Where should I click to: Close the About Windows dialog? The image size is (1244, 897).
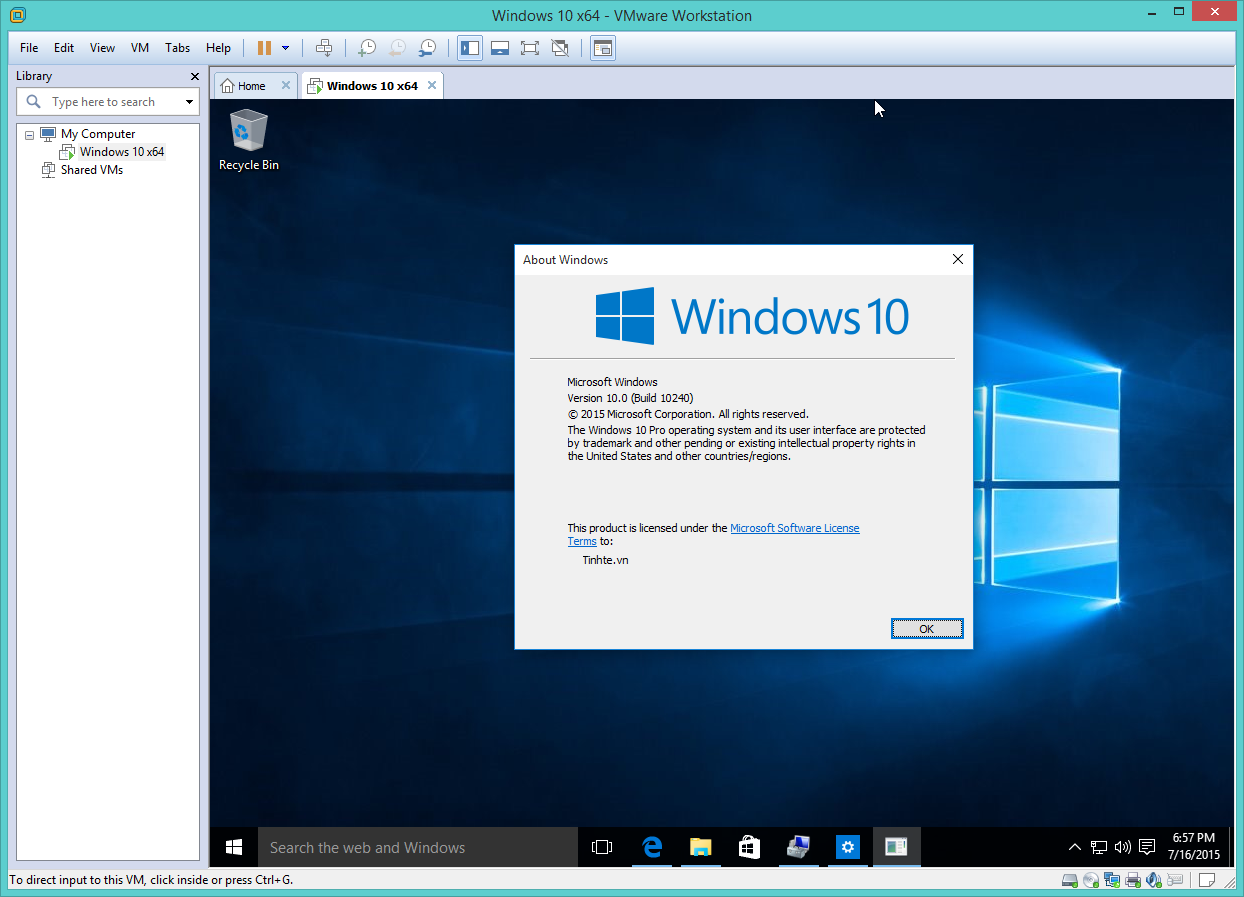coord(957,259)
